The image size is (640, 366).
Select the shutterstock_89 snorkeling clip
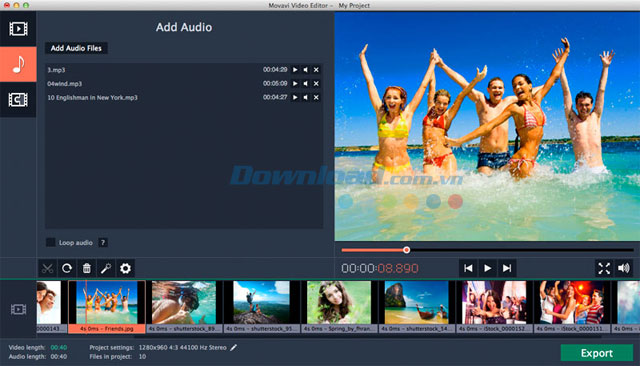(184, 306)
